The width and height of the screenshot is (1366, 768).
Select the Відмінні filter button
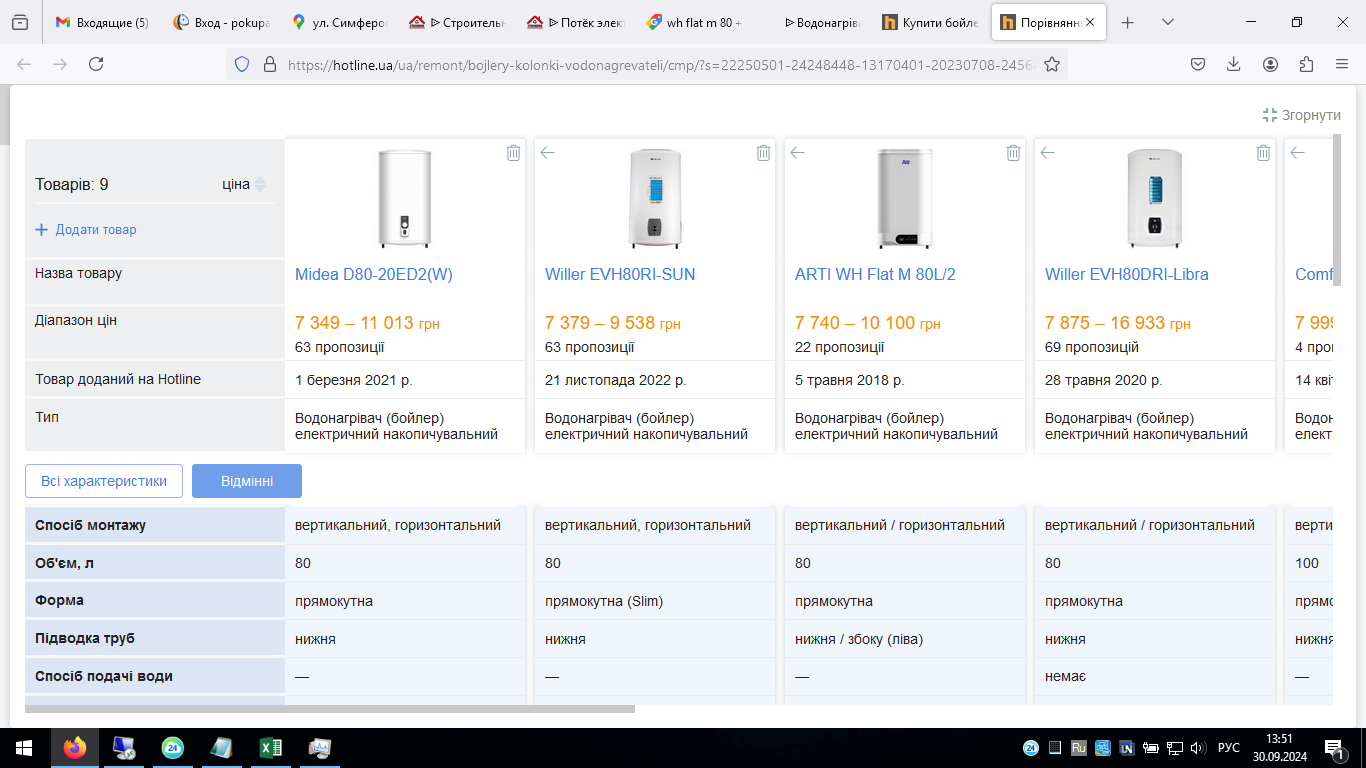tap(247, 481)
